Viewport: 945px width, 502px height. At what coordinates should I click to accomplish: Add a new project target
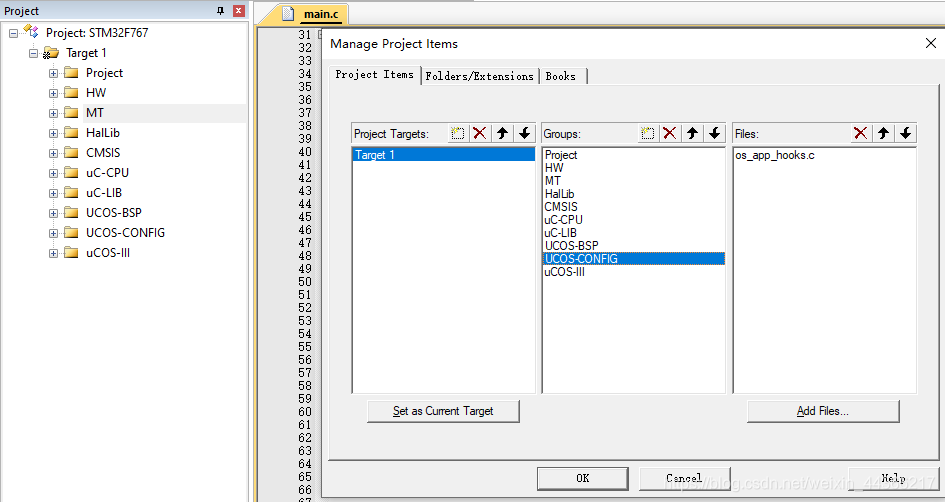click(457, 133)
